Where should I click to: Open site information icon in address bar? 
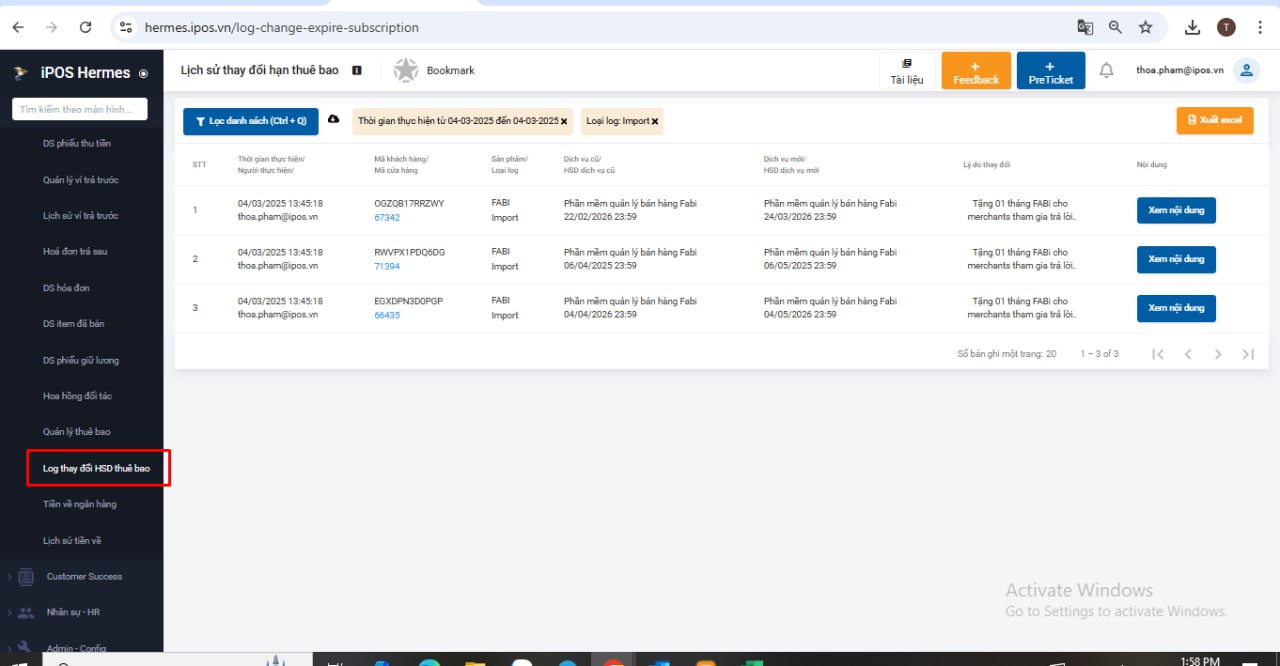126,28
